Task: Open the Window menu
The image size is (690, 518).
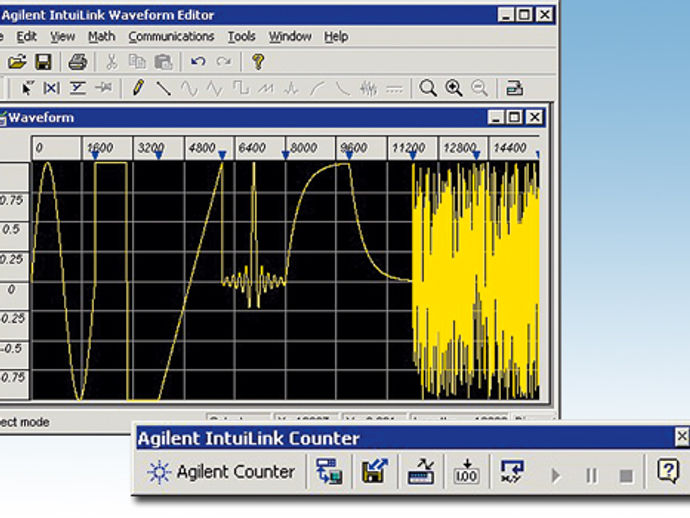Action: click(290, 37)
